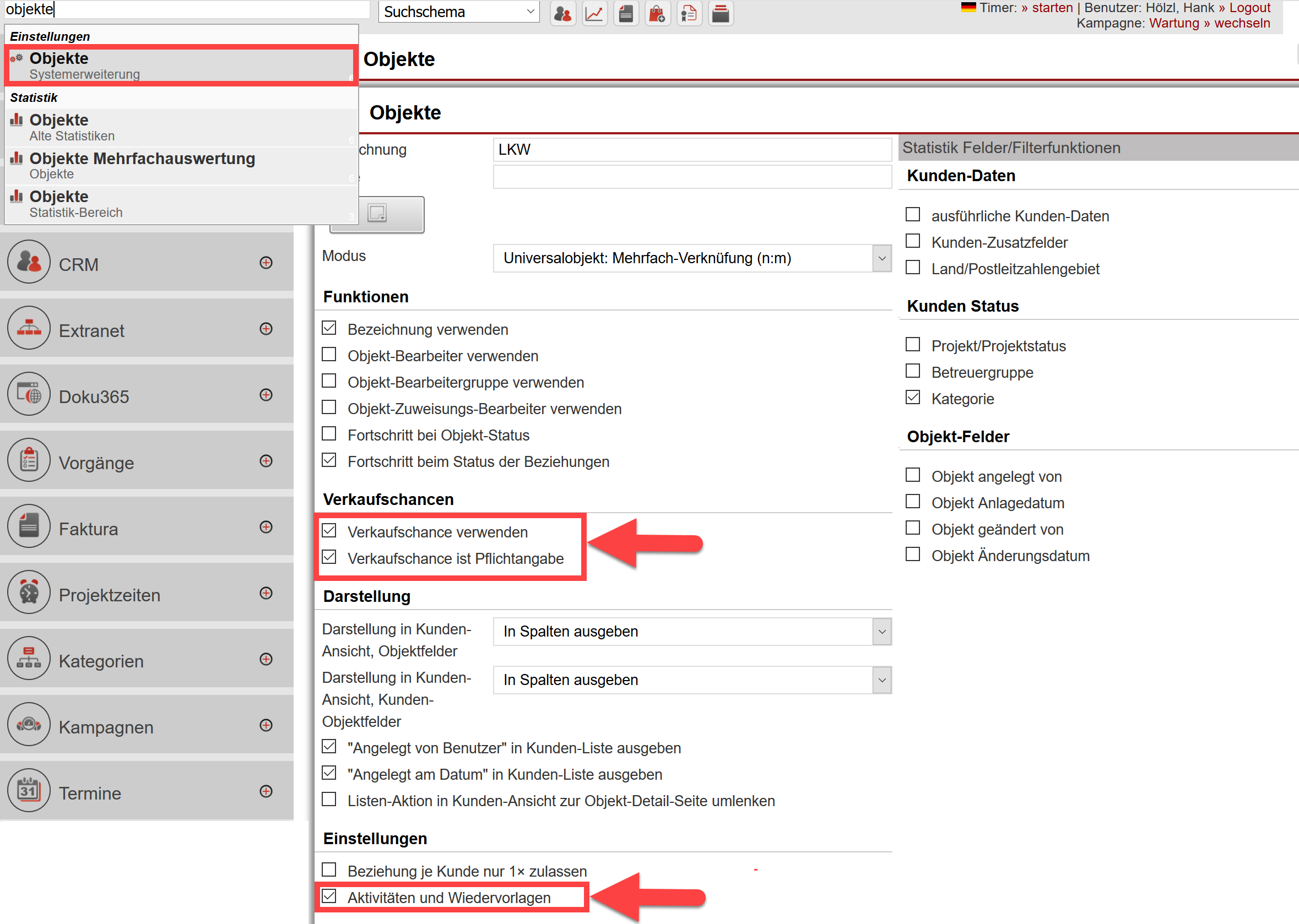Toggle Verkaufschance ist Pflichtangabe checkbox
This screenshot has height=924, width=1299.
pos(332,558)
